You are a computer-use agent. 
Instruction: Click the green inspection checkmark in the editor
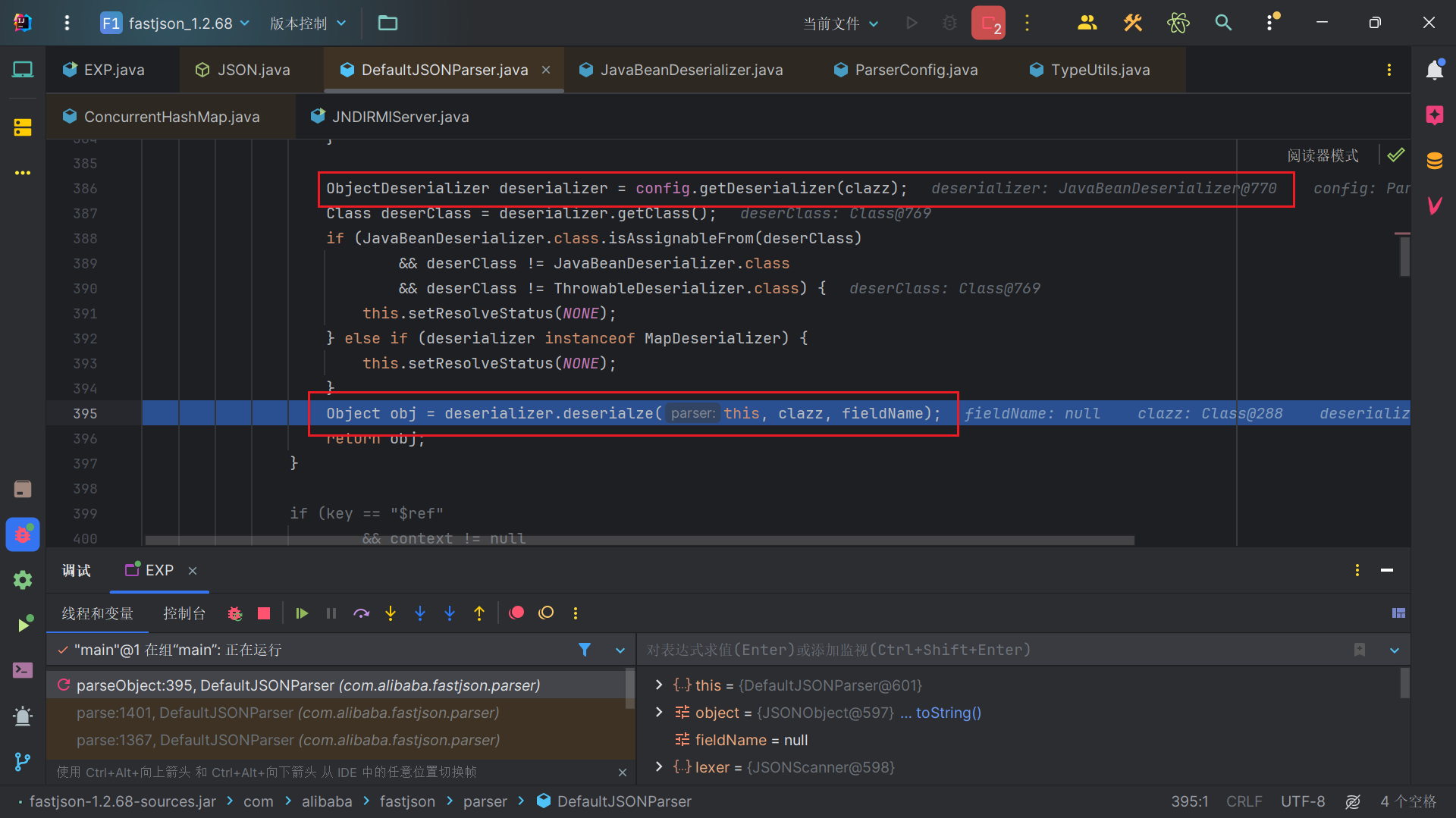pos(1396,155)
